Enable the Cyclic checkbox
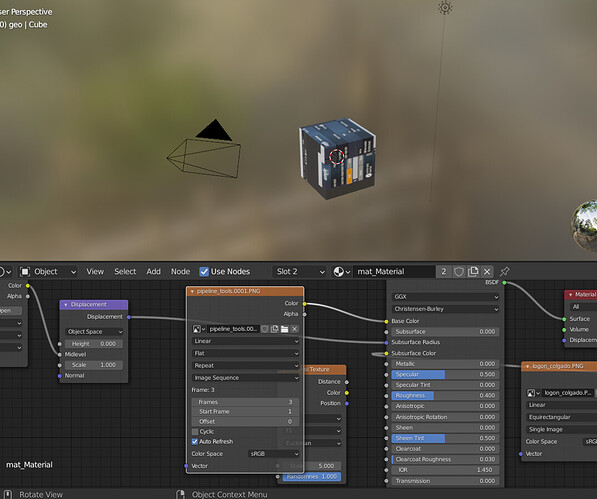 (x=195, y=432)
